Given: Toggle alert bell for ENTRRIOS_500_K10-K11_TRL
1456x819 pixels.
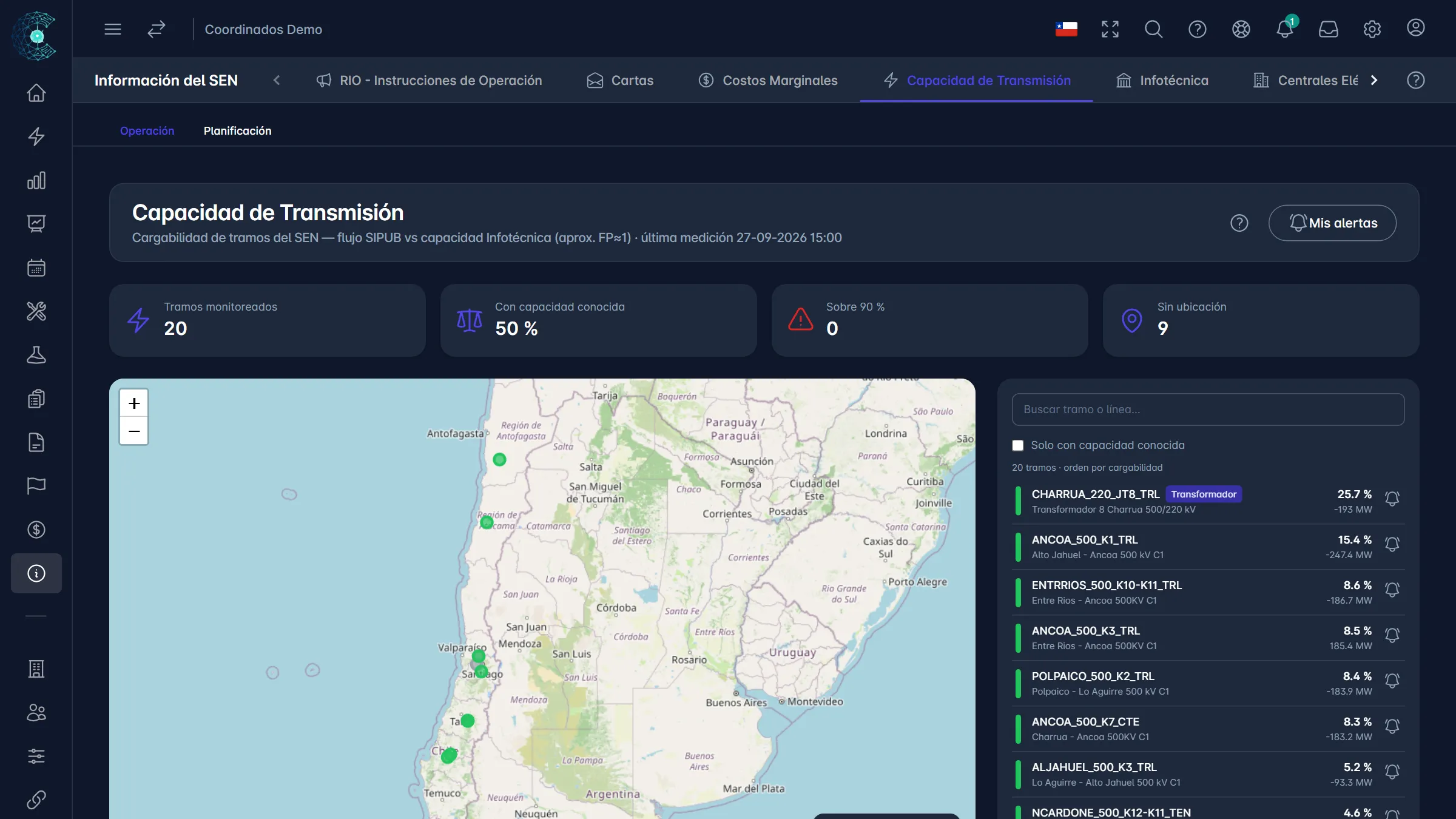Looking at the screenshot, I should coord(1392,590).
